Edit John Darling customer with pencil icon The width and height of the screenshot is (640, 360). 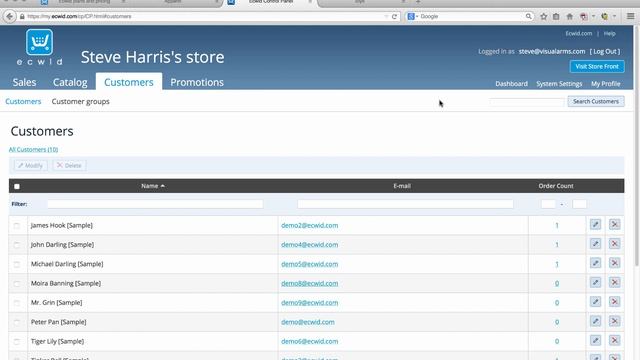(595, 244)
